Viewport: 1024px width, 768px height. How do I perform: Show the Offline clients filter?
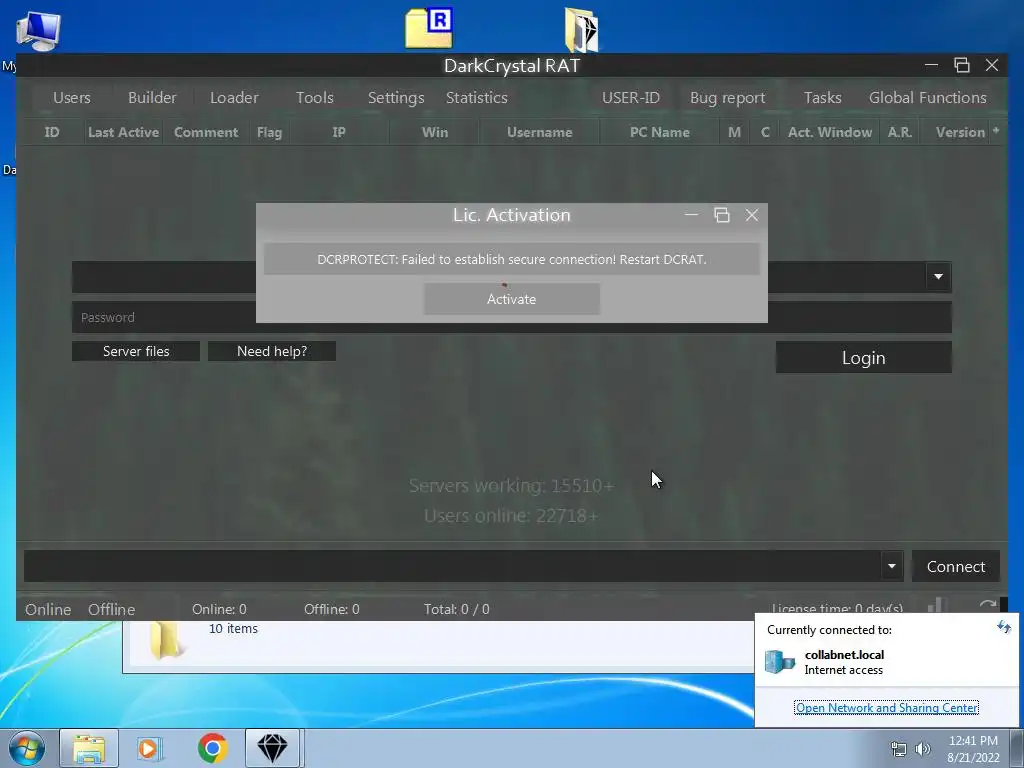click(112, 609)
